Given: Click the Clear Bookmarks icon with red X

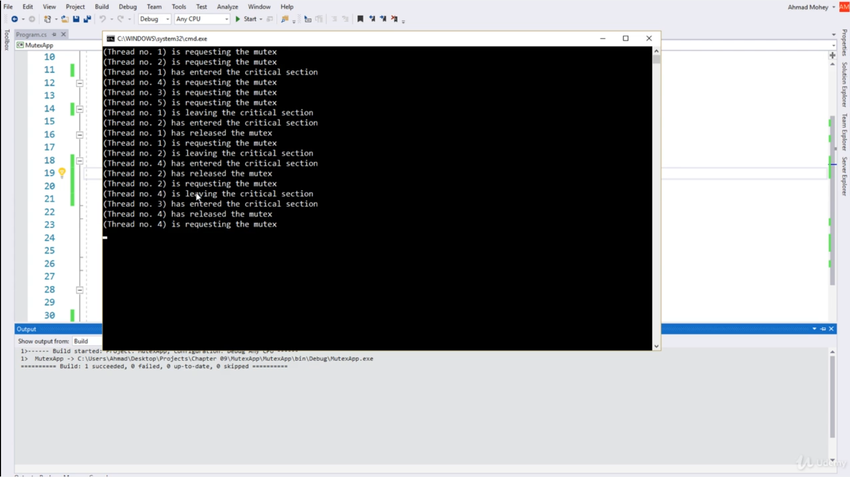Looking at the screenshot, I should point(395,19).
